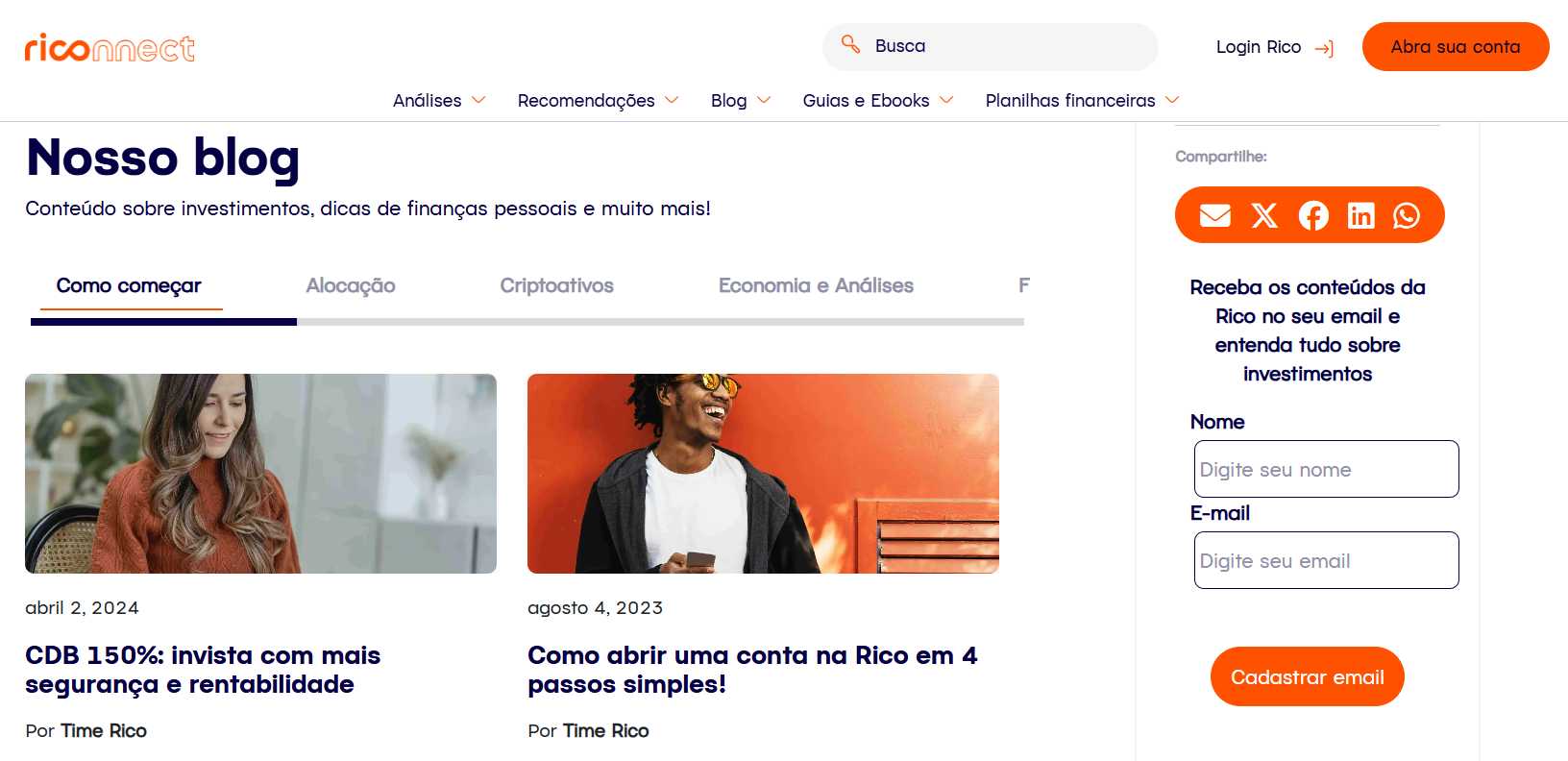Expand the Guias e Ebooks menu
The width and height of the screenshot is (1568, 761).
tap(877, 100)
